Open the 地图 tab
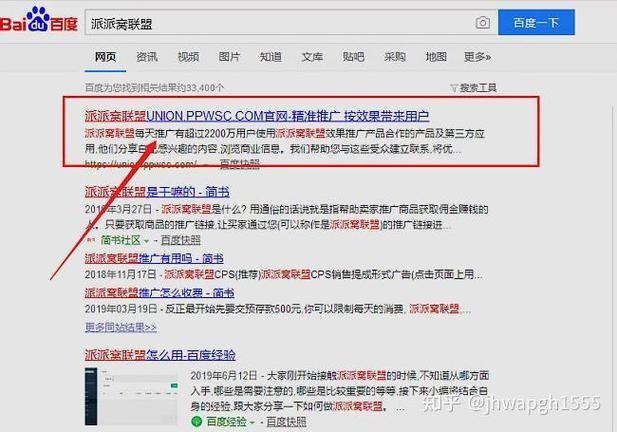Viewport: 617px width, 432px height. [436, 57]
